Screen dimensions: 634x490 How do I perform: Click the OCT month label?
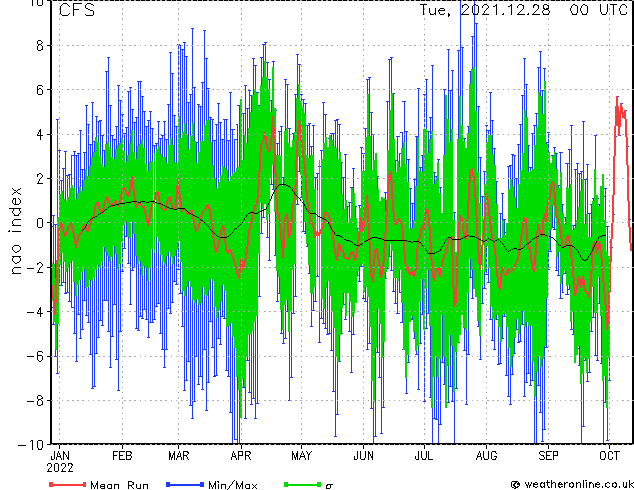[609, 456]
